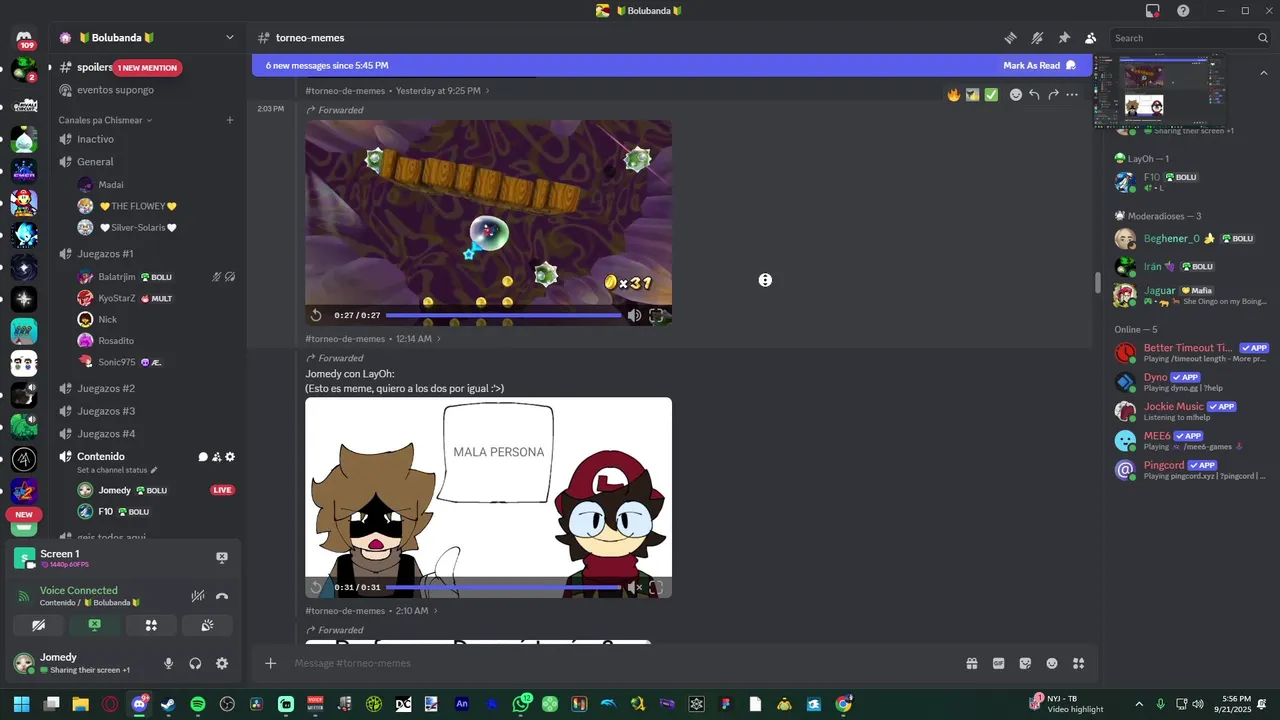Image resolution: width=1280 pixels, height=720 pixels.
Task: Disconnect from voice phone icon
Action: 222,596
